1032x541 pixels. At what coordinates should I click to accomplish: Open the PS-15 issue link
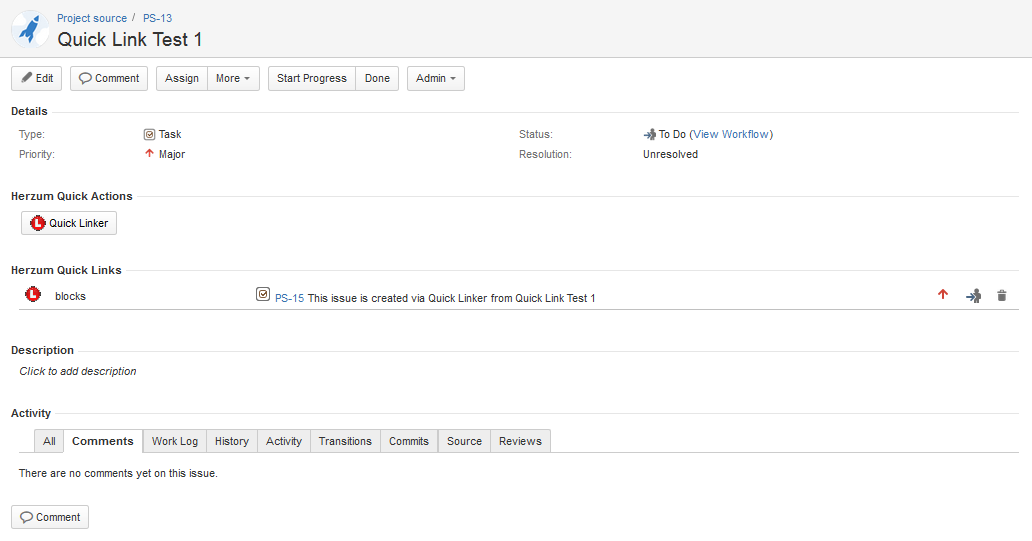pyautogui.click(x=289, y=298)
